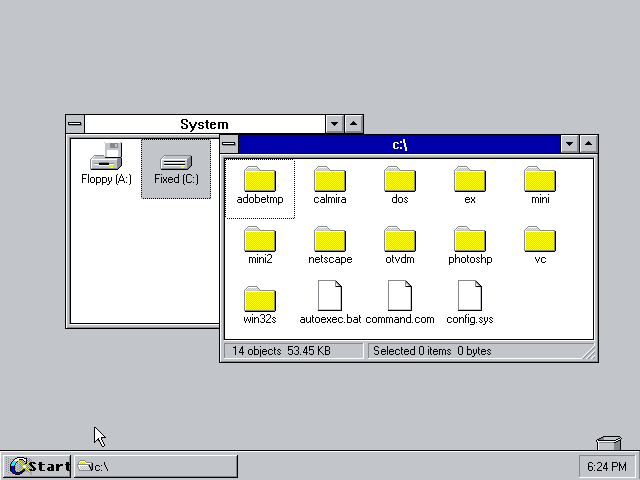Screen dimensions: 640x480
Task: Open the adobetmp folder
Action: pyautogui.click(x=260, y=180)
